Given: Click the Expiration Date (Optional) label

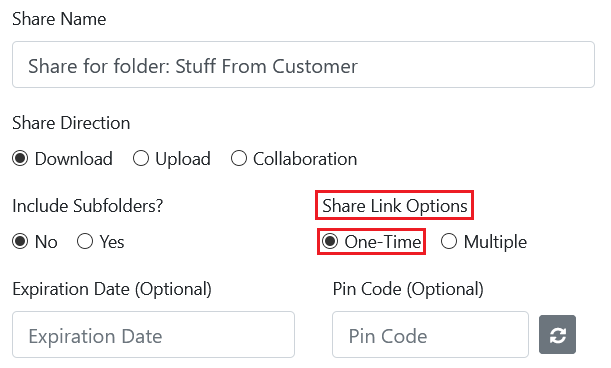Looking at the screenshot, I should [112, 289].
